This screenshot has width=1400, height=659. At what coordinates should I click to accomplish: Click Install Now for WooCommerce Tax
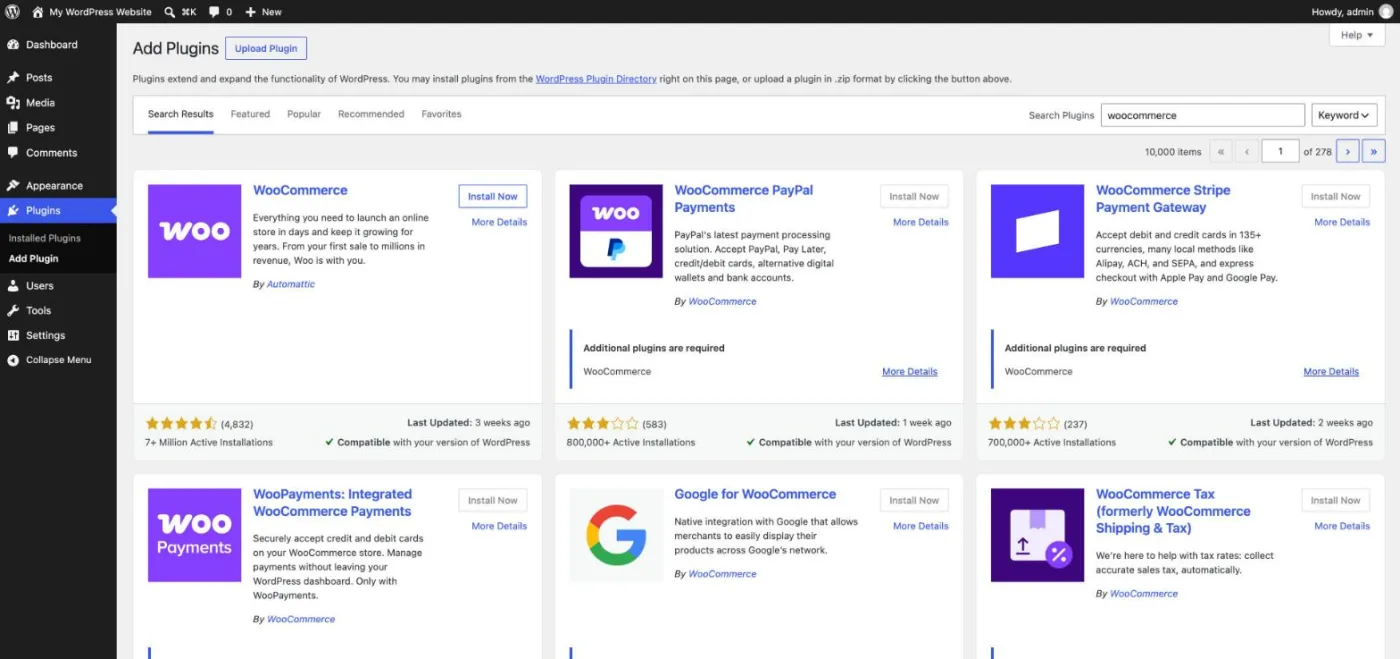pyautogui.click(x=1336, y=500)
